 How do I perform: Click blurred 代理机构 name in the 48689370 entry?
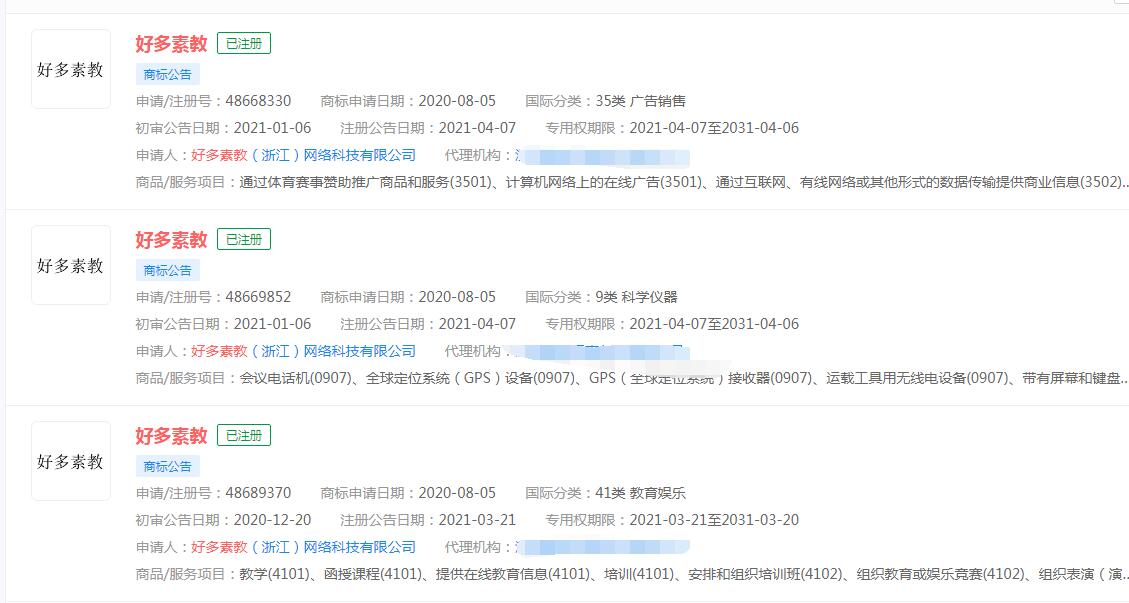[603, 548]
